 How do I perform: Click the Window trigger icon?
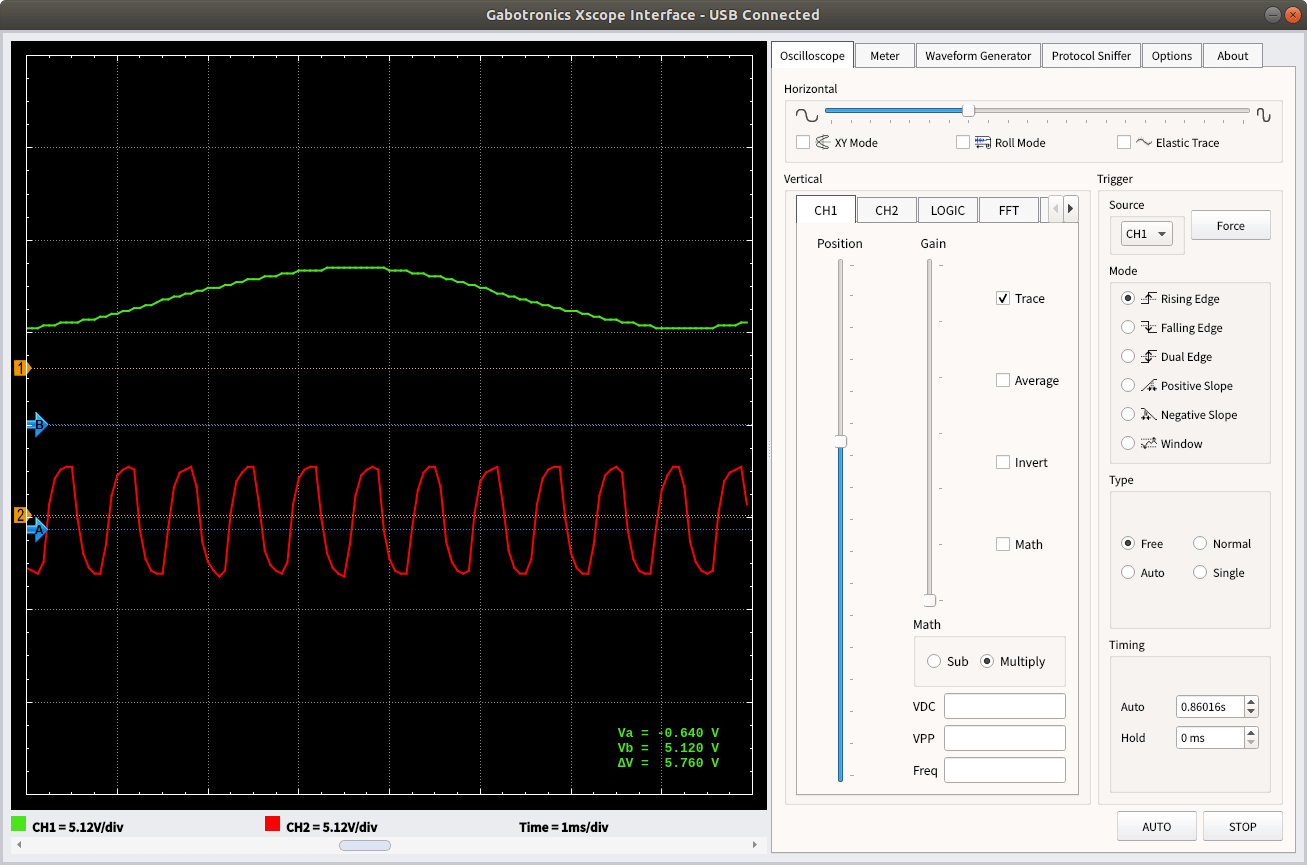coord(1149,443)
